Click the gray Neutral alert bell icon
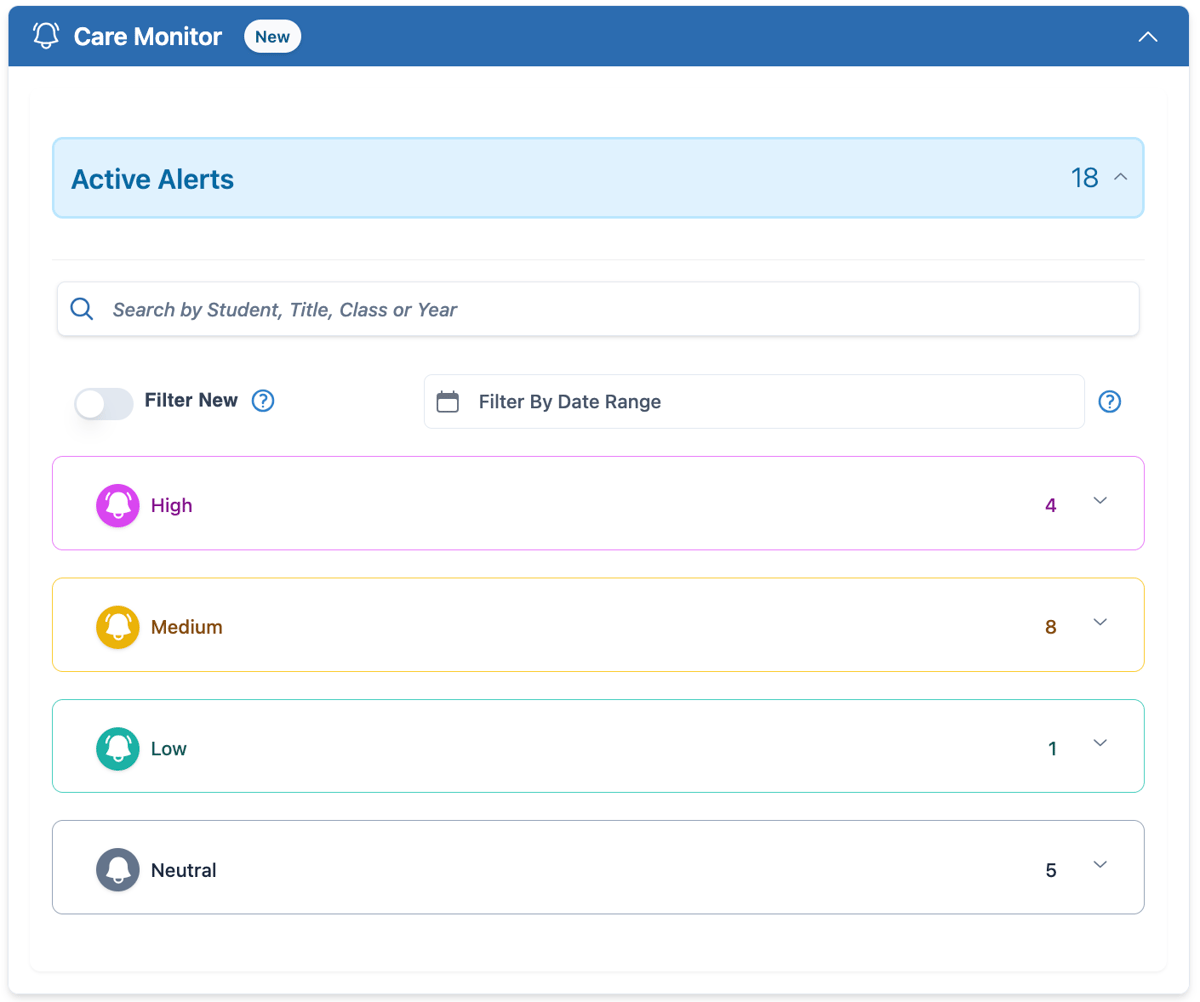The height and width of the screenshot is (1002, 1200). (x=117, y=869)
